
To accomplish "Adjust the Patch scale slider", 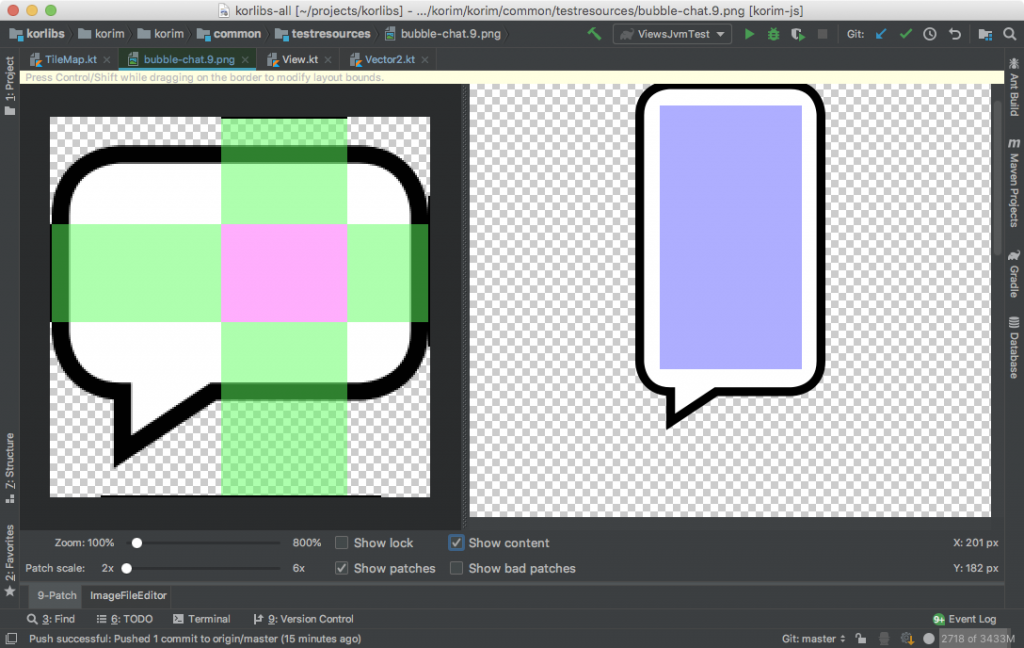I will tap(127, 566).
